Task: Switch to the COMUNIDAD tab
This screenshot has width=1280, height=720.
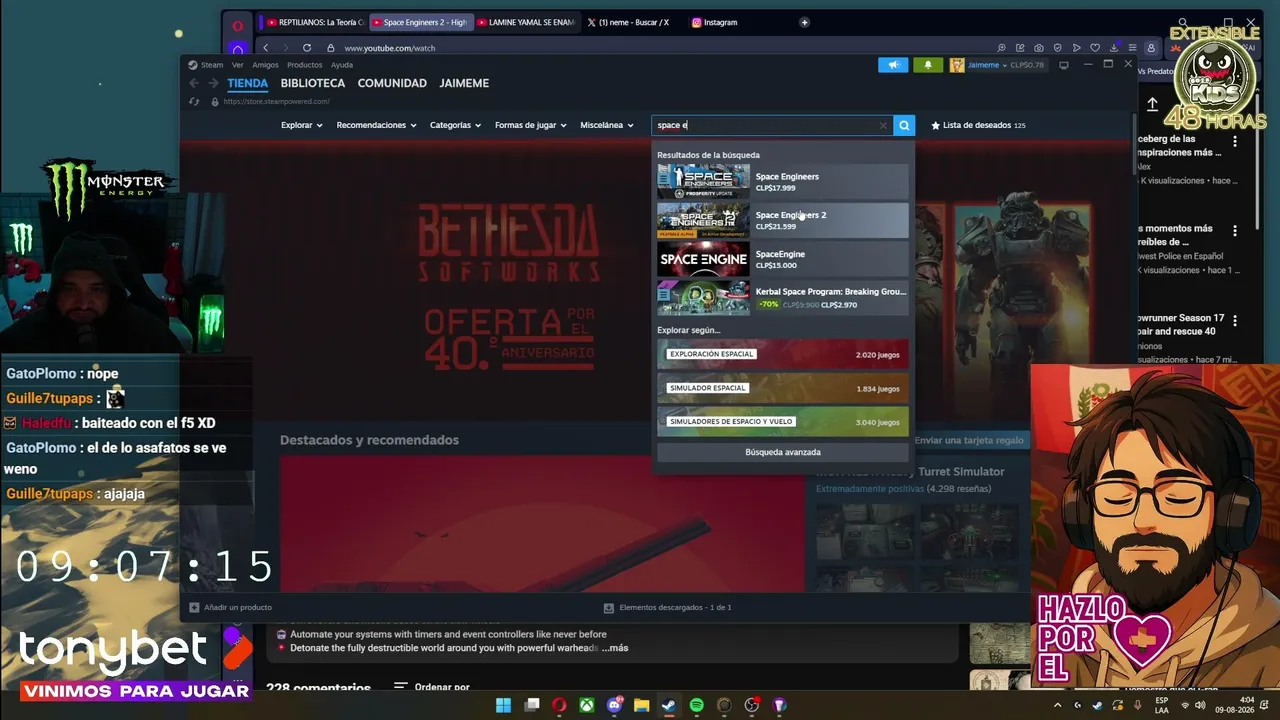Action: 392,84
